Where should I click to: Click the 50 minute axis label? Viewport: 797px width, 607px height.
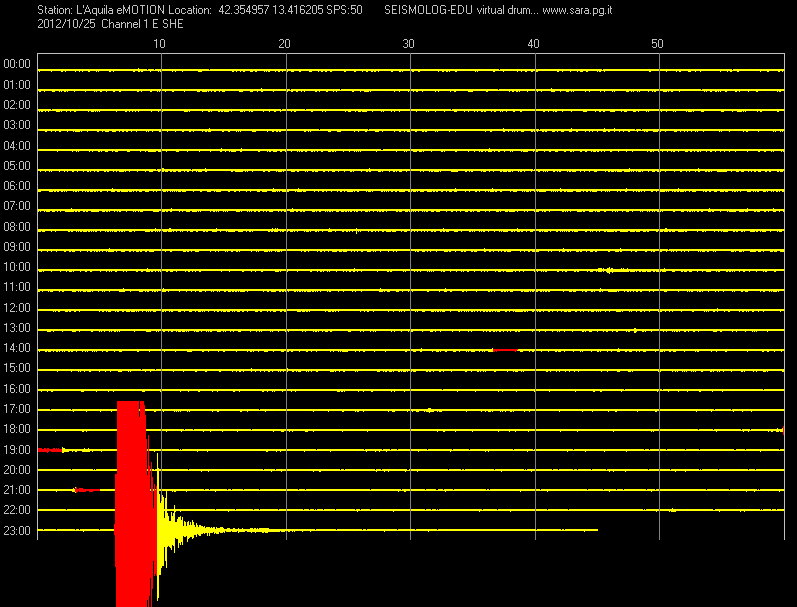(657, 44)
